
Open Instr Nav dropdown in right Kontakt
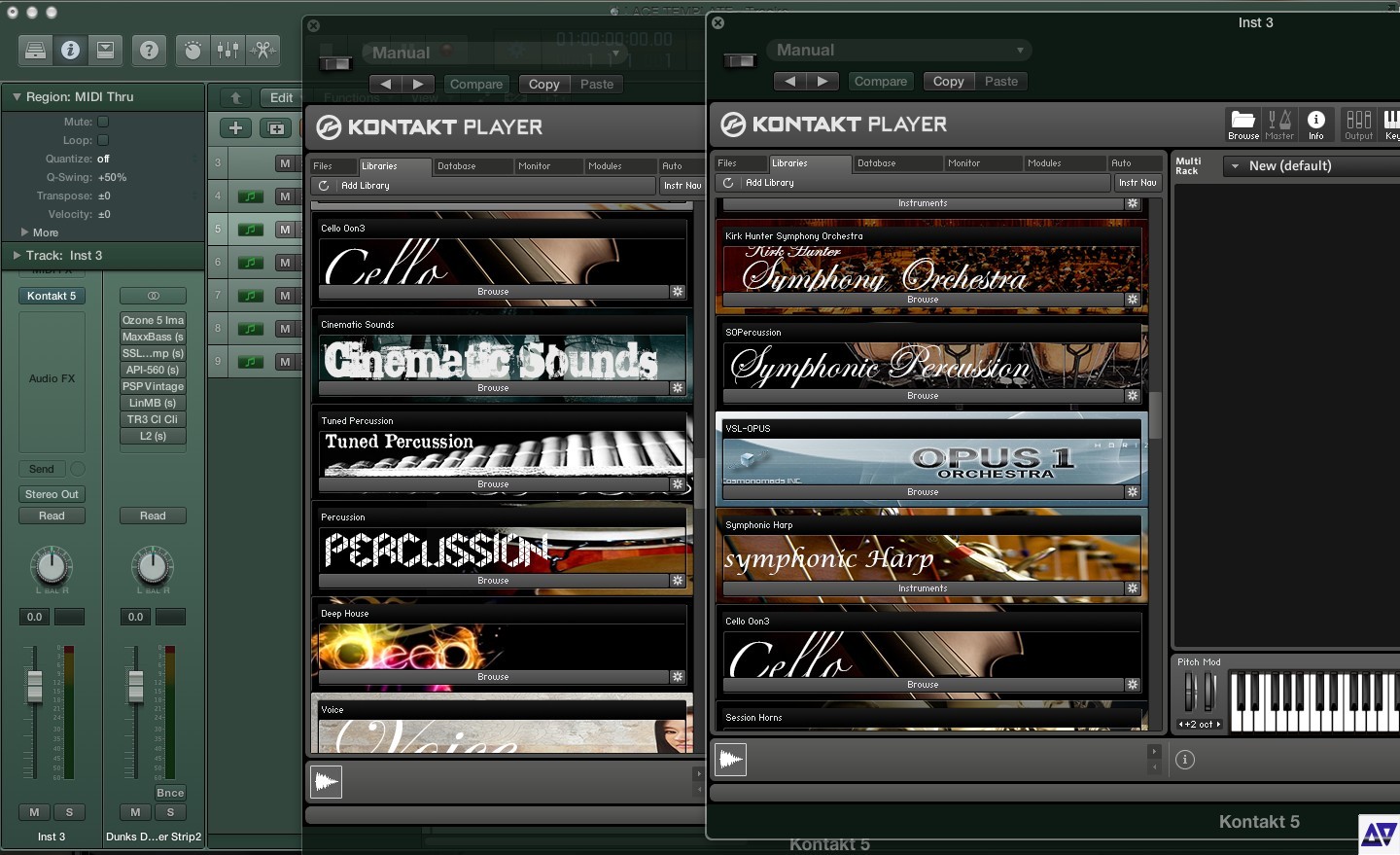[x=1137, y=183]
